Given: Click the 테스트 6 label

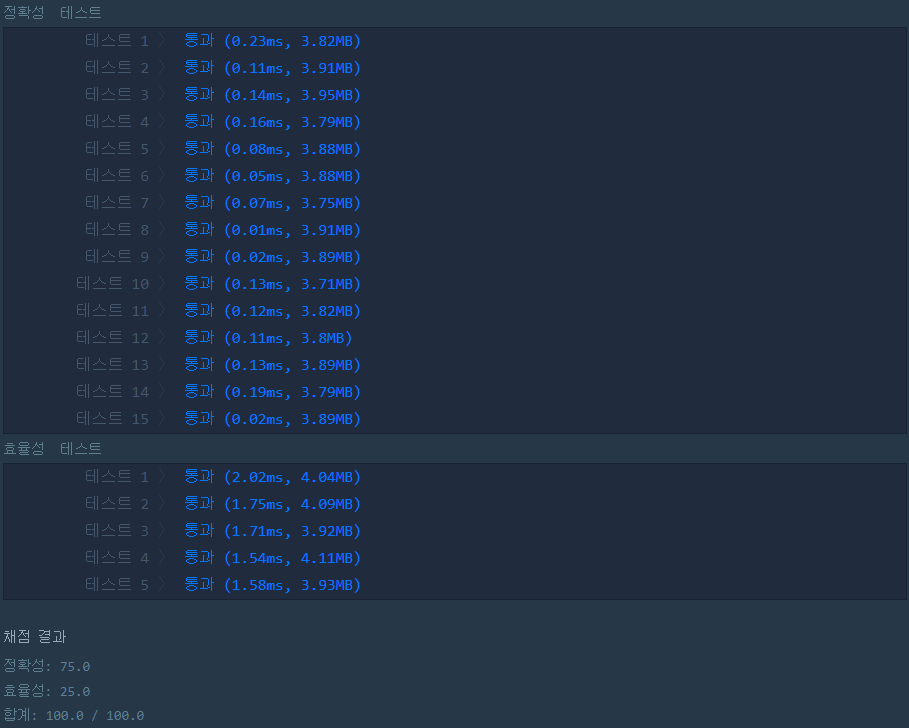Looking at the screenshot, I should point(117,176).
